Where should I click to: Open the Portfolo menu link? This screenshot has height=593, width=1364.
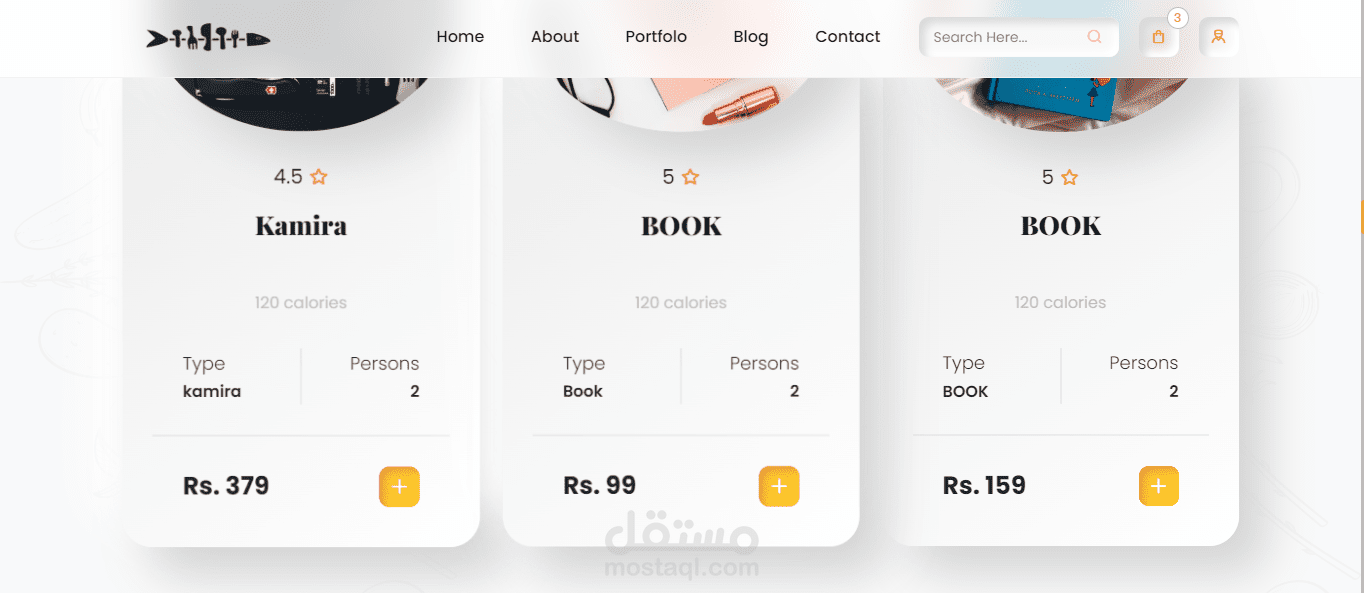(x=656, y=37)
